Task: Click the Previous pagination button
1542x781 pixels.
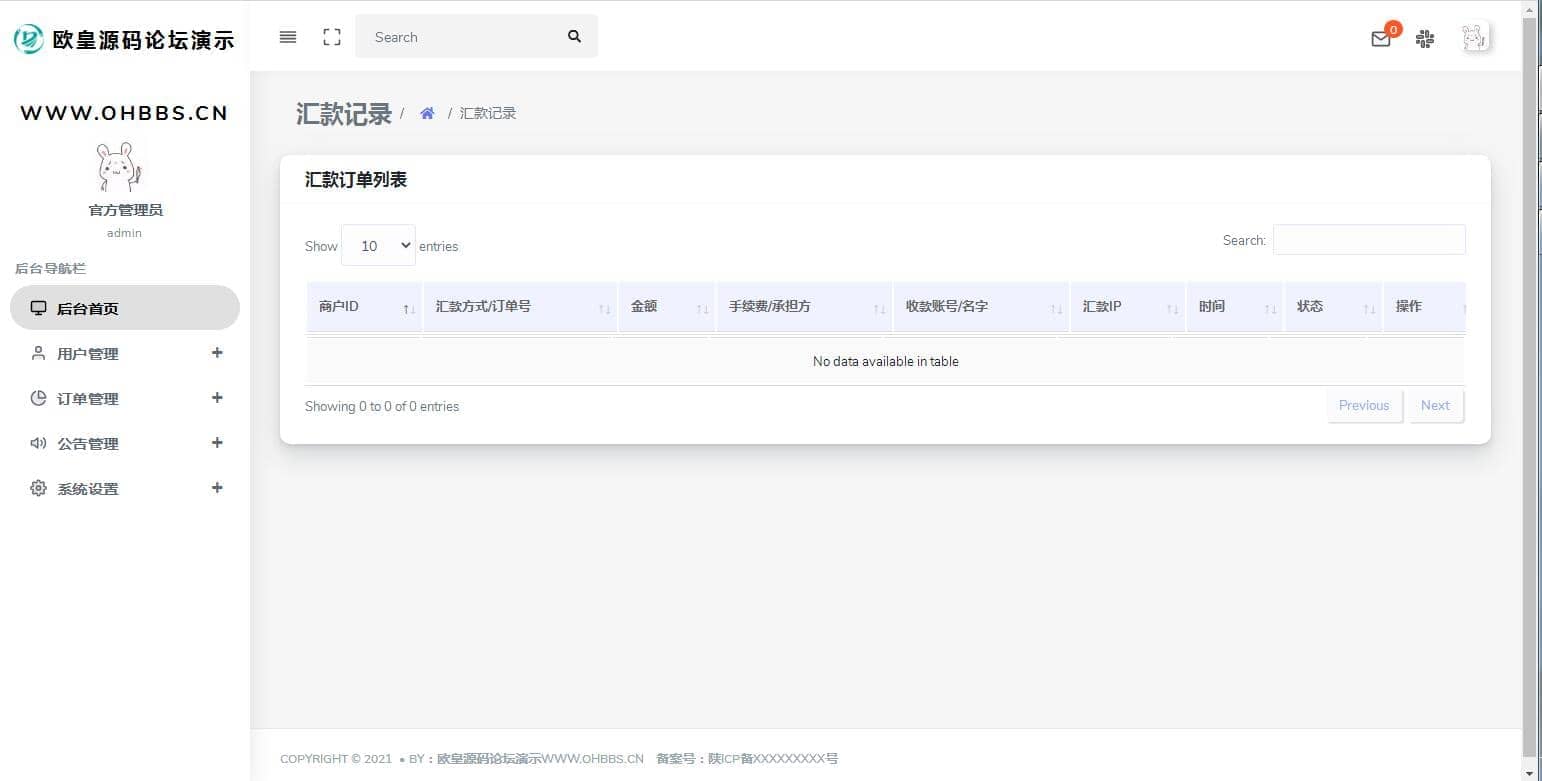Action: tap(1364, 406)
